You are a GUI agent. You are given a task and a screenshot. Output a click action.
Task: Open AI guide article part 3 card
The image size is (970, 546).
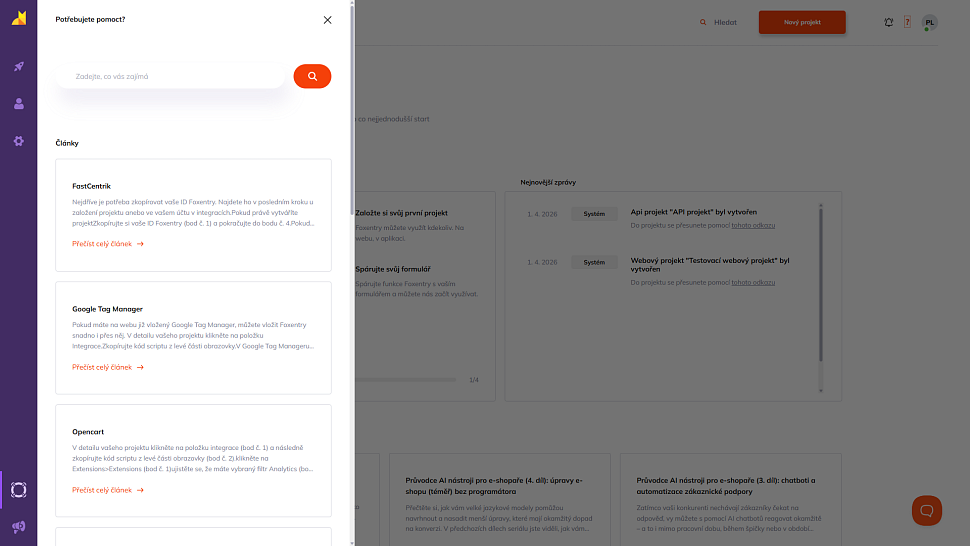point(731,500)
